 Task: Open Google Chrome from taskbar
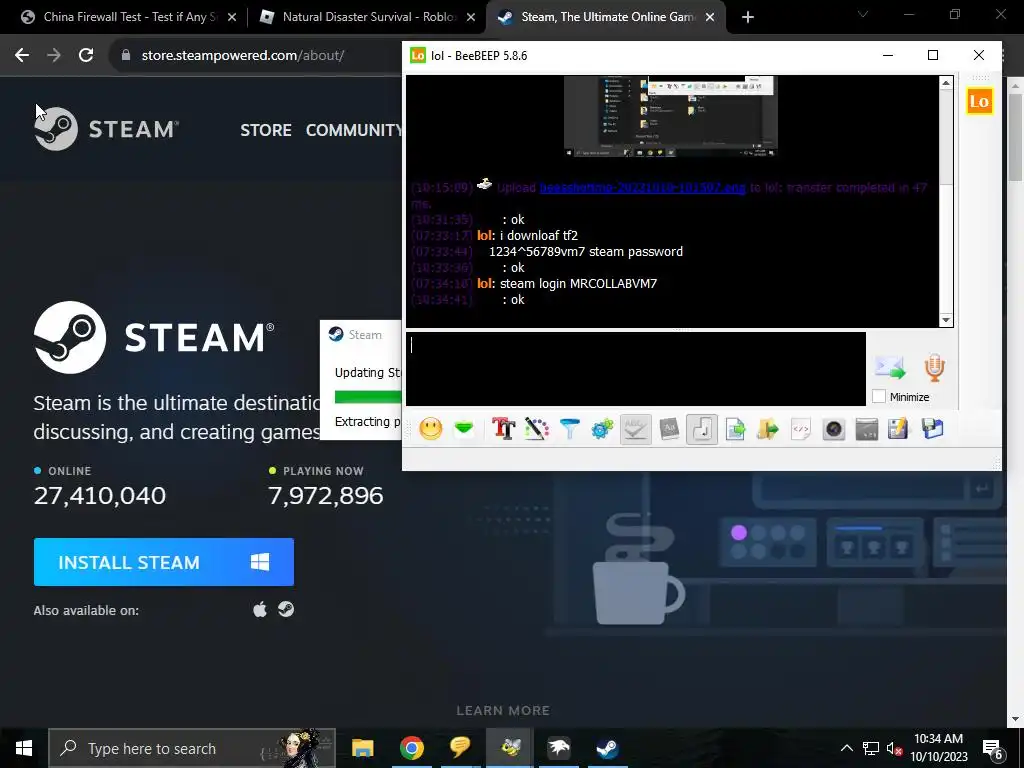411,748
